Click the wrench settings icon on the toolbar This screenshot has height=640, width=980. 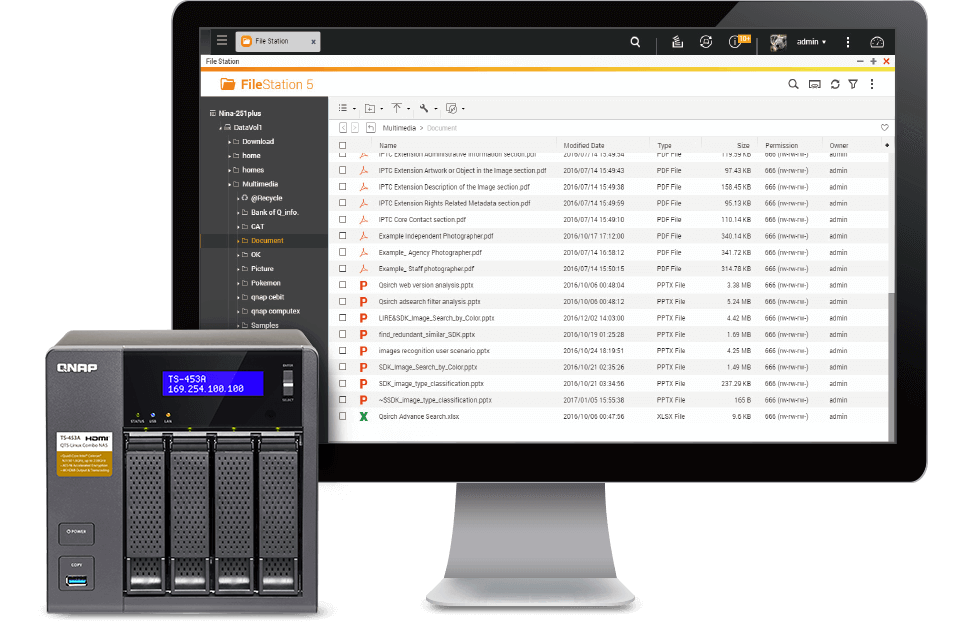(x=424, y=108)
